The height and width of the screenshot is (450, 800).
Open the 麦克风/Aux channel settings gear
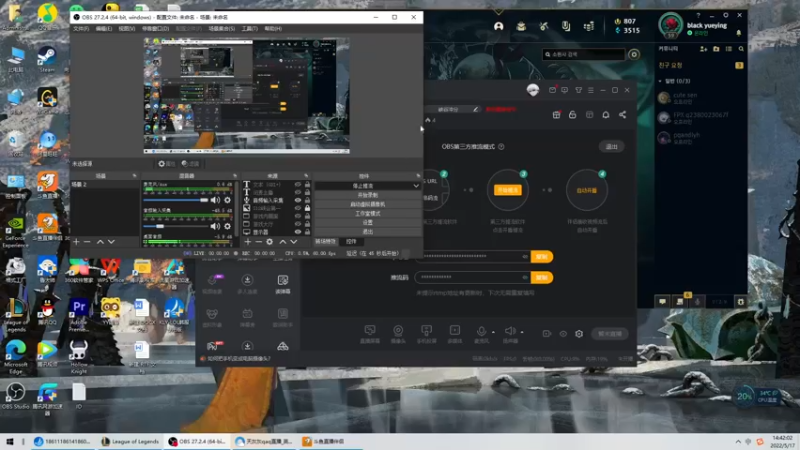pos(228,200)
